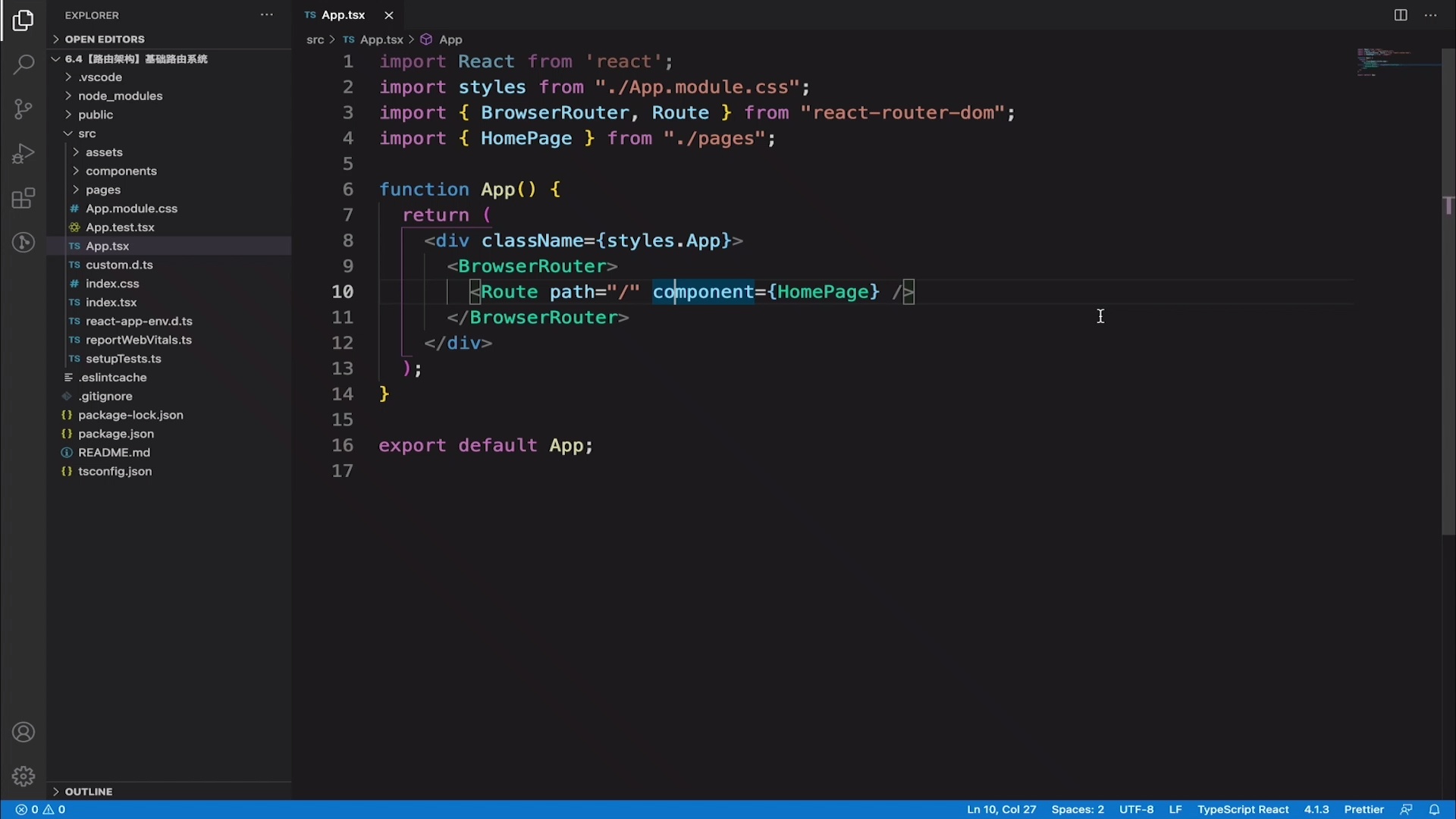Open the Search panel in the activity bar
The height and width of the screenshot is (819, 1456).
24,64
